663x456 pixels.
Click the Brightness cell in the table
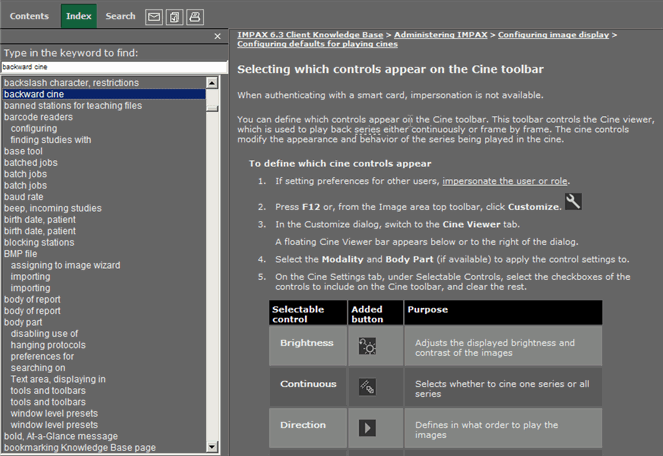308,346
